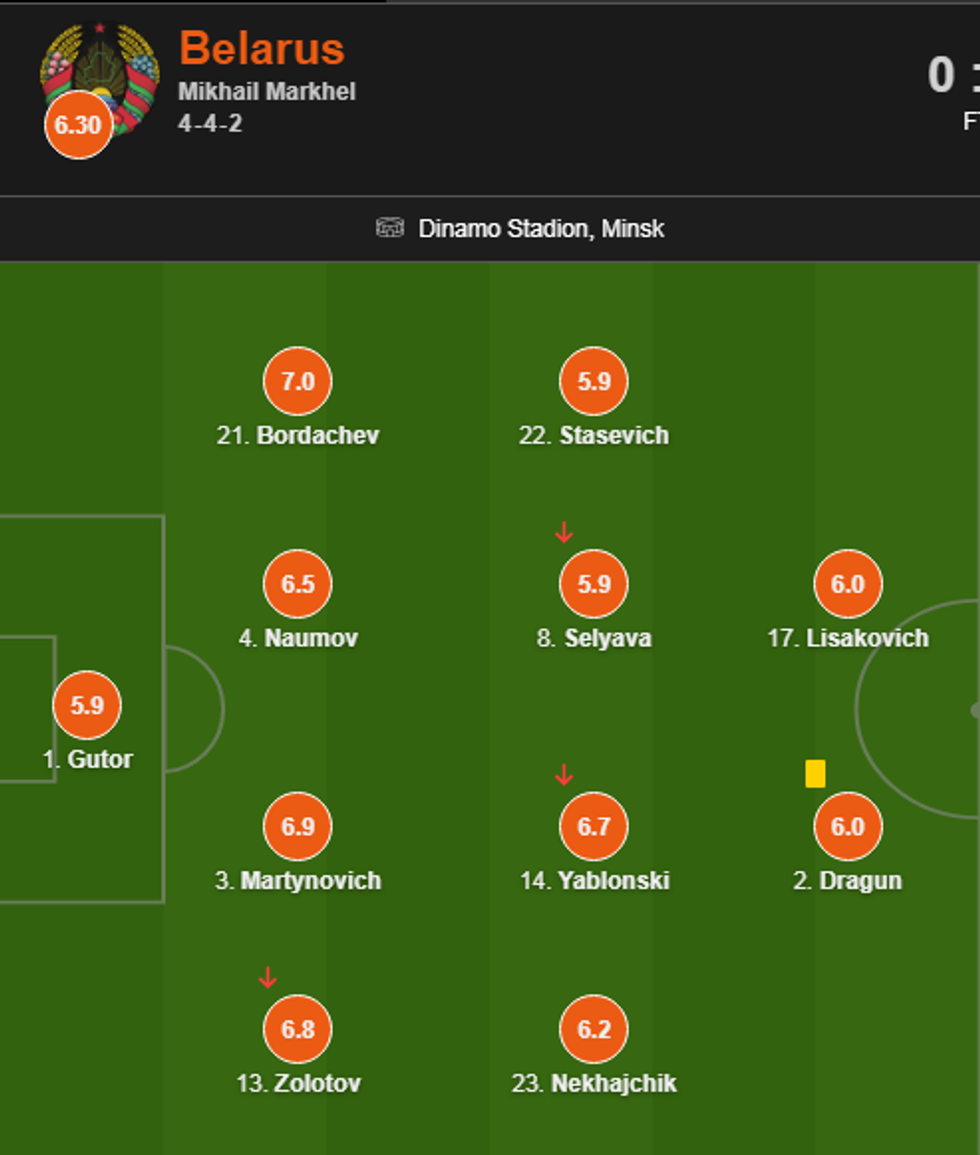
Task: Click the stadium icon beside Dinamo Stadion
Action: coord(389,228)
